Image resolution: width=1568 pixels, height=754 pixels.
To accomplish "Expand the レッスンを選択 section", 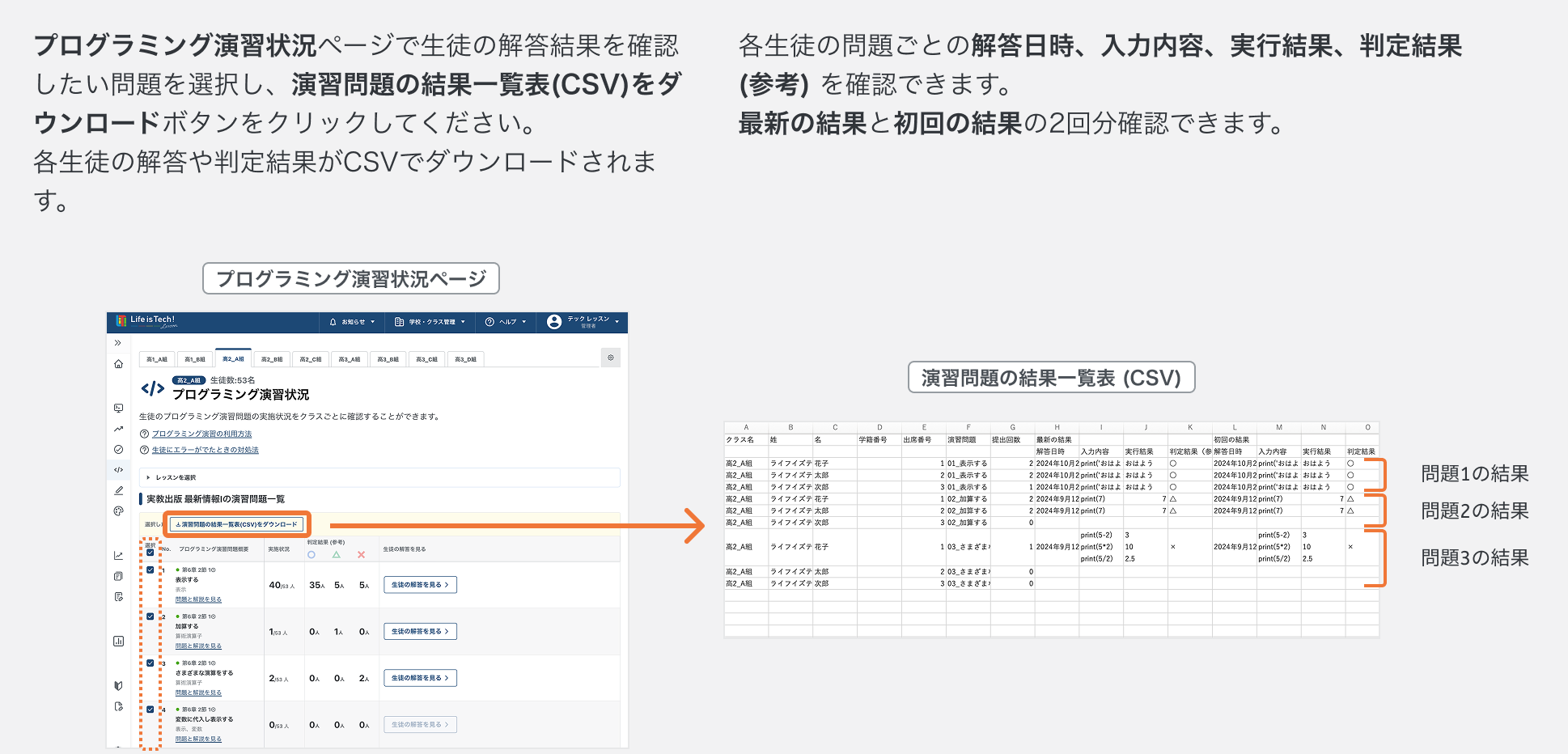I will [379, 477].
